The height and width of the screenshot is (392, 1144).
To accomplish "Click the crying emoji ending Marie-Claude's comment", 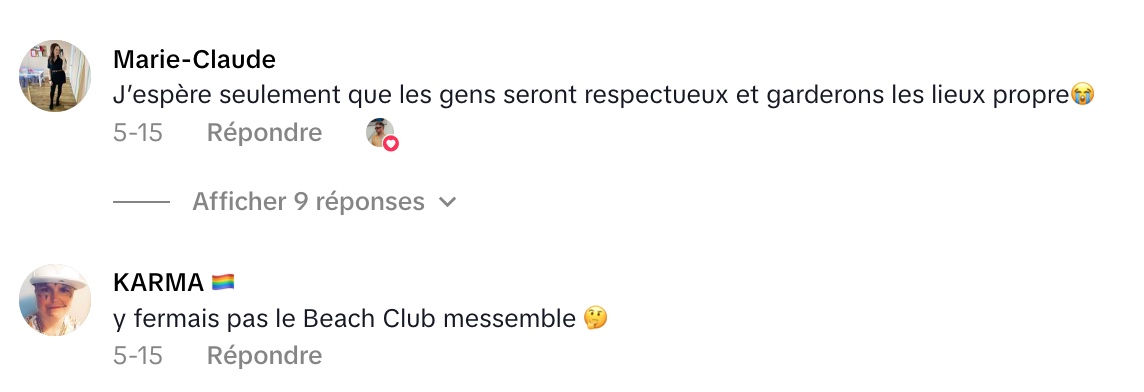I will click(1082, 95).
